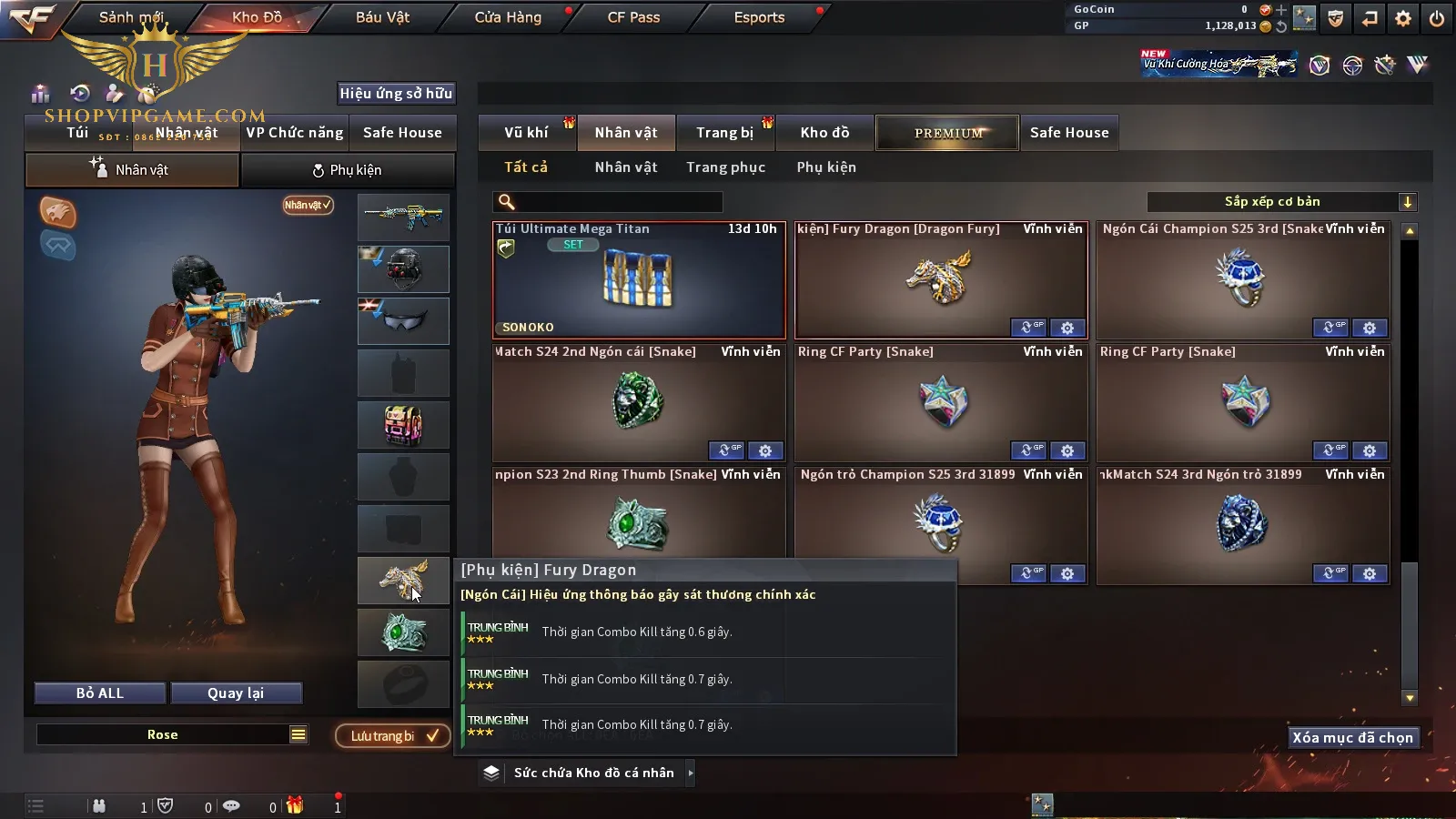This screenshot has width=1456, height=819.
Task: Toggle the orange eagle view icon
Action: coord(57,212)
